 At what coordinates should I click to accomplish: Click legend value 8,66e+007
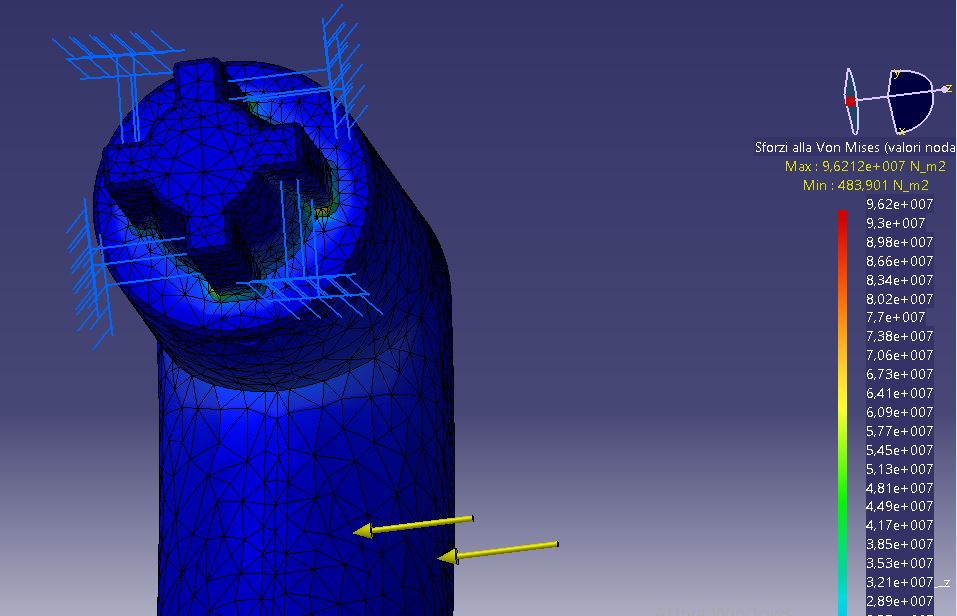point(900,261)
